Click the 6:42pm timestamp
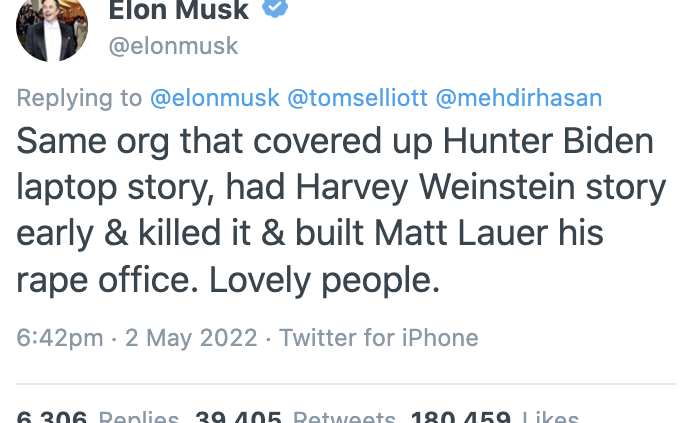Viewport: 692px width, 423px height. (x=60, y=338)
